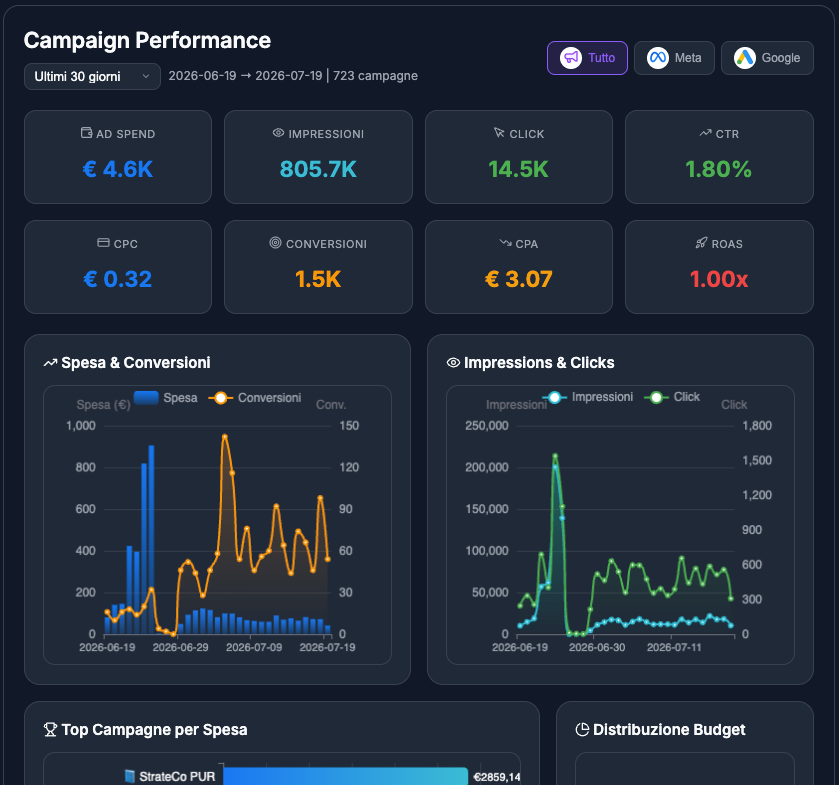
Task: Toggle the Spesa series in chart legend
Action: pyautogui.click(x=165, y=398)
